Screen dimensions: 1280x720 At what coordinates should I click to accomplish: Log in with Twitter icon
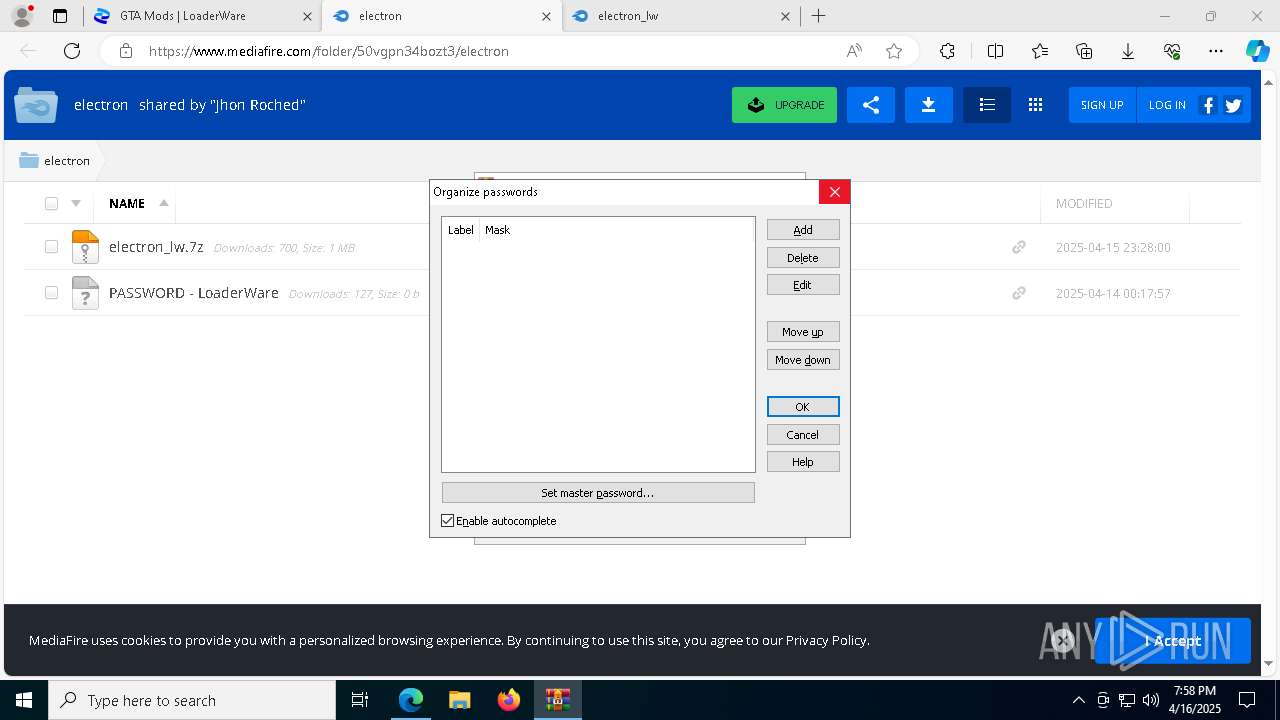(1233, 105)
